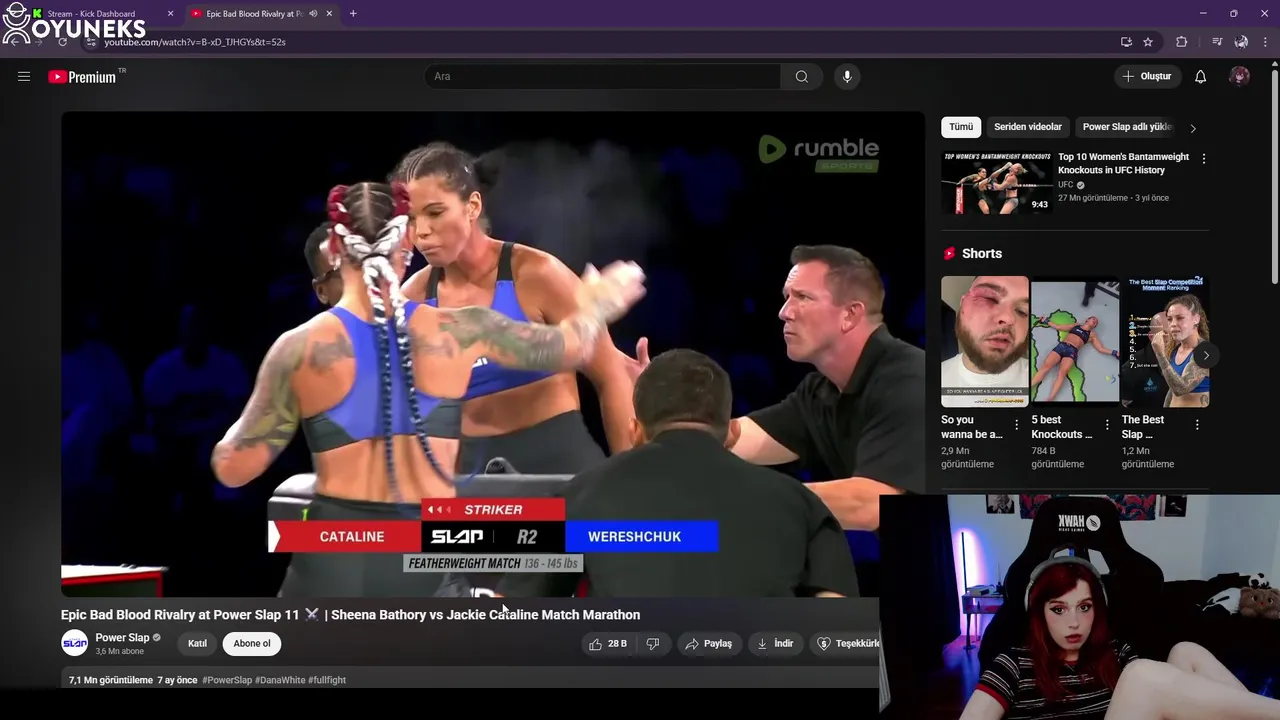
Task: Select Power Slap adlı yükle chip
Action: click(x=1127, y=127)
